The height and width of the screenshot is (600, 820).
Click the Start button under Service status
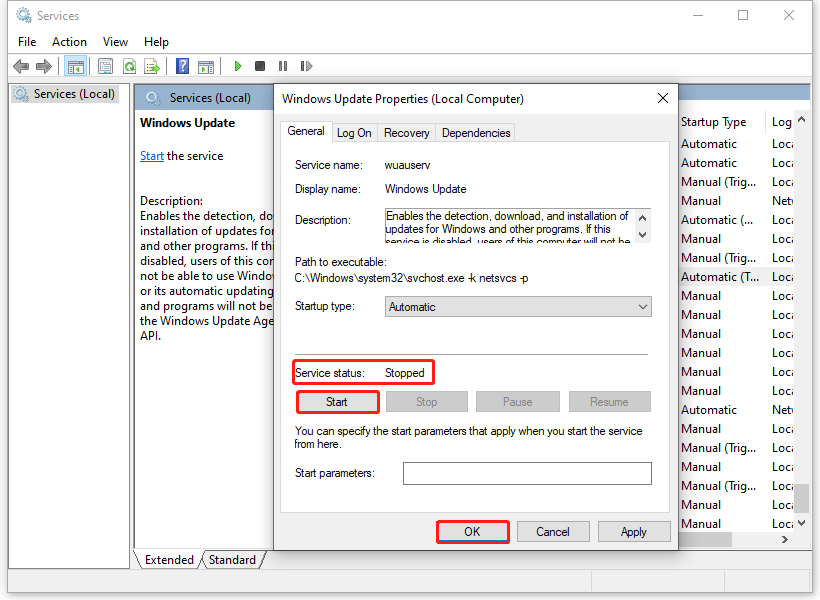(x=337, y=402)
